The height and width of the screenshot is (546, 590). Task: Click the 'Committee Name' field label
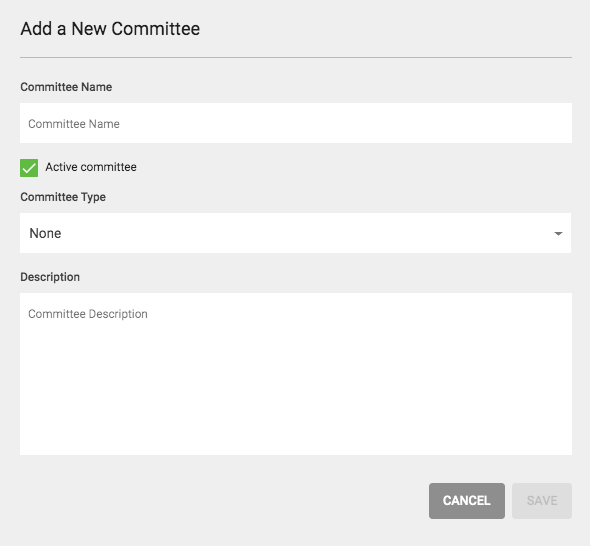click(66, 87)
